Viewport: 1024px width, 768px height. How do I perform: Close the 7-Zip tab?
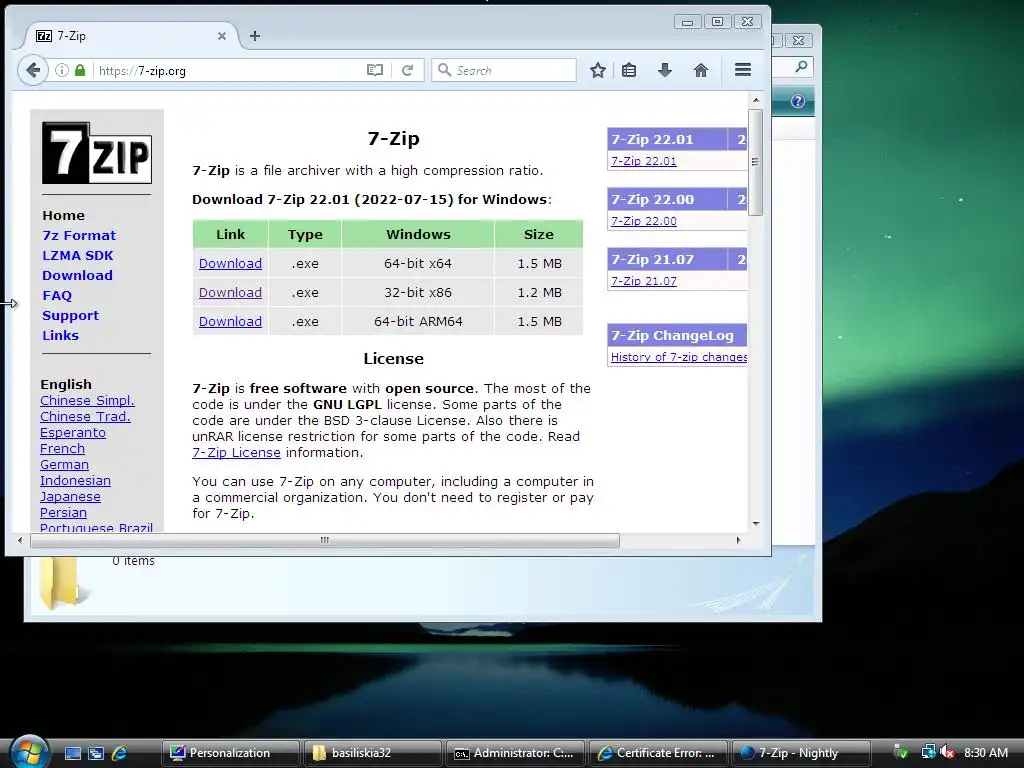[x=222, y=36]
